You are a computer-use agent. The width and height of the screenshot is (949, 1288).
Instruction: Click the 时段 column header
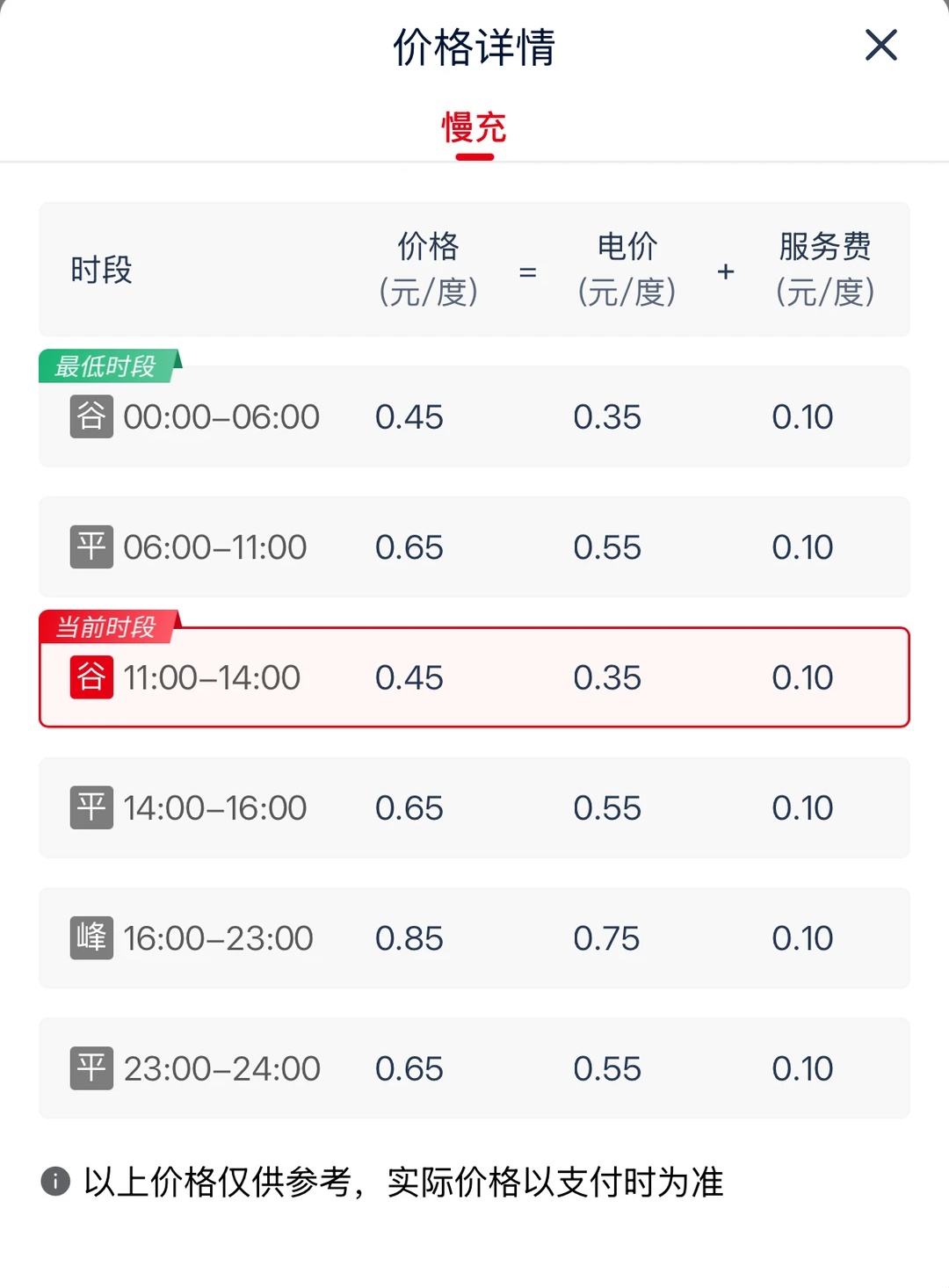click(x=101, y=270)
